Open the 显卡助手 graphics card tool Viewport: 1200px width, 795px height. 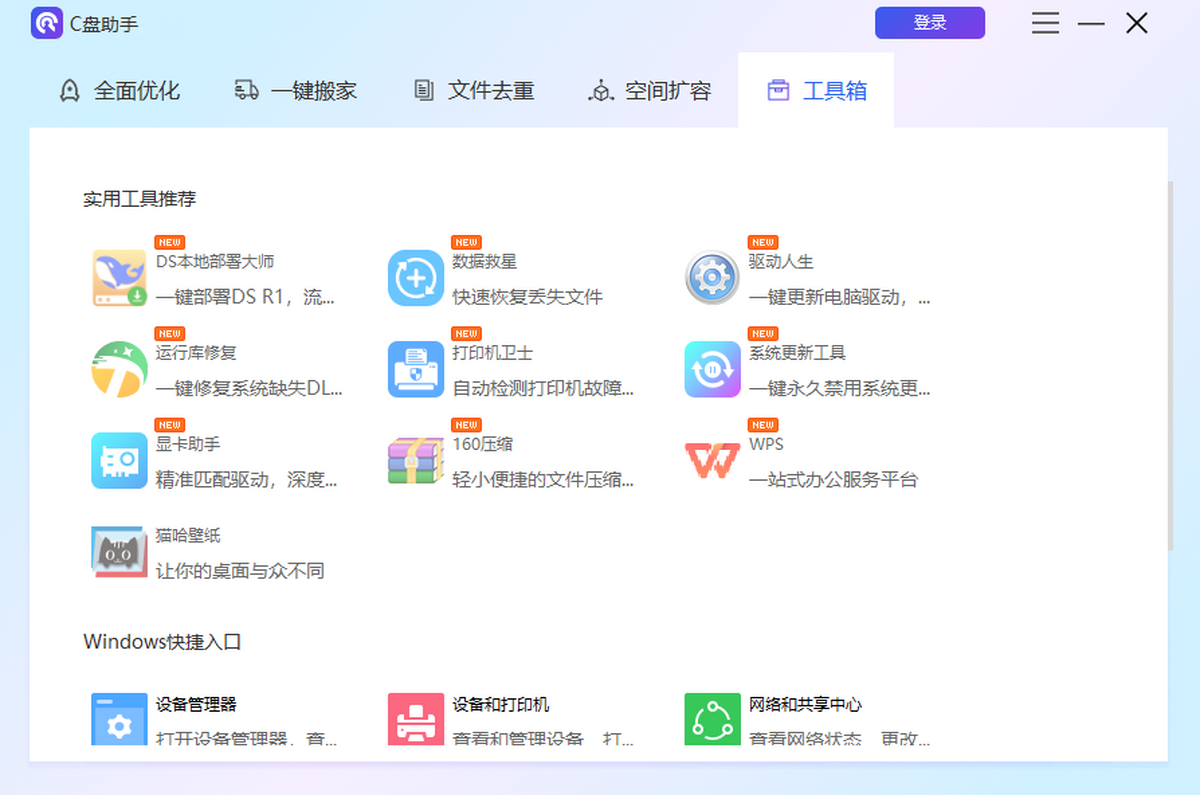point(119,461)
